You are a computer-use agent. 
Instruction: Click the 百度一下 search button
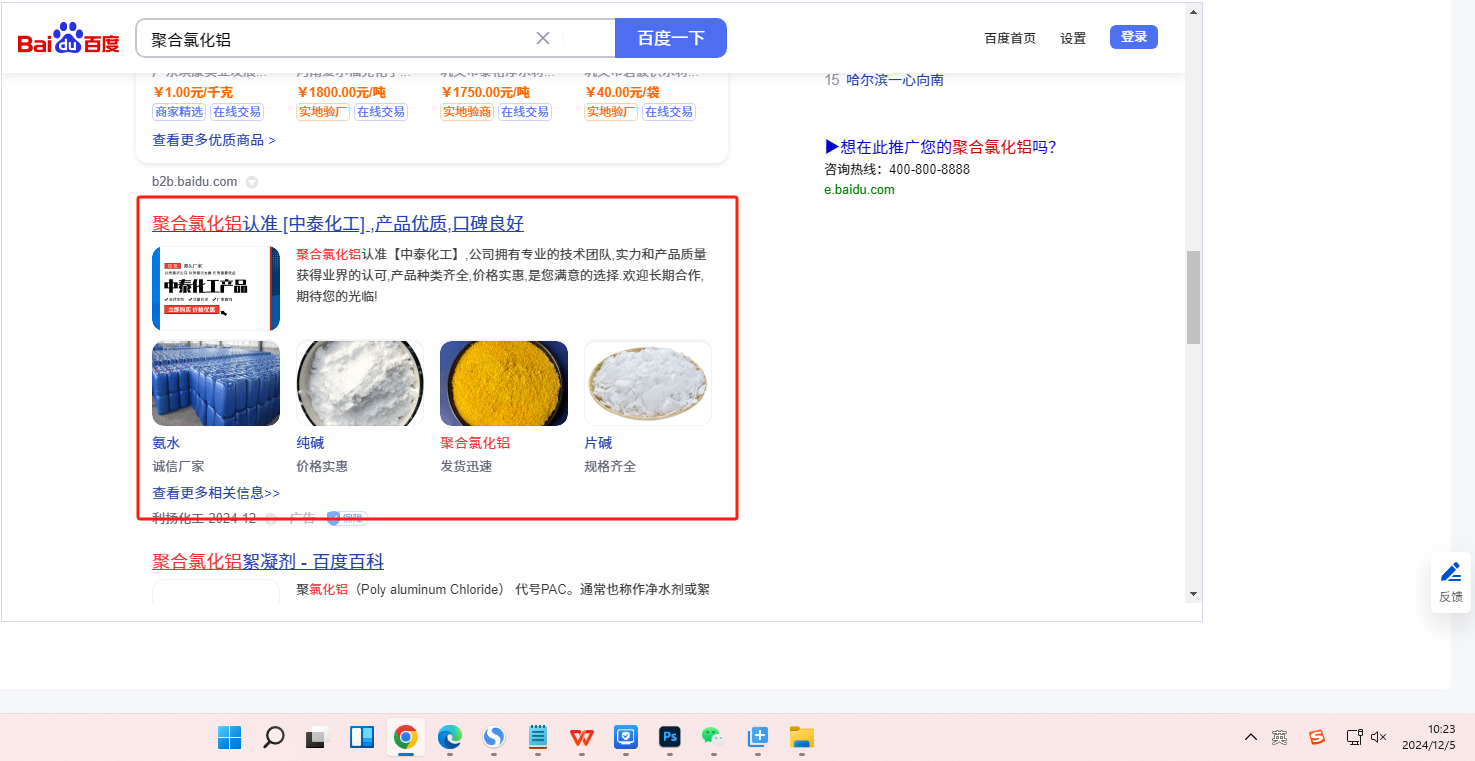click(x=671, y=38)
